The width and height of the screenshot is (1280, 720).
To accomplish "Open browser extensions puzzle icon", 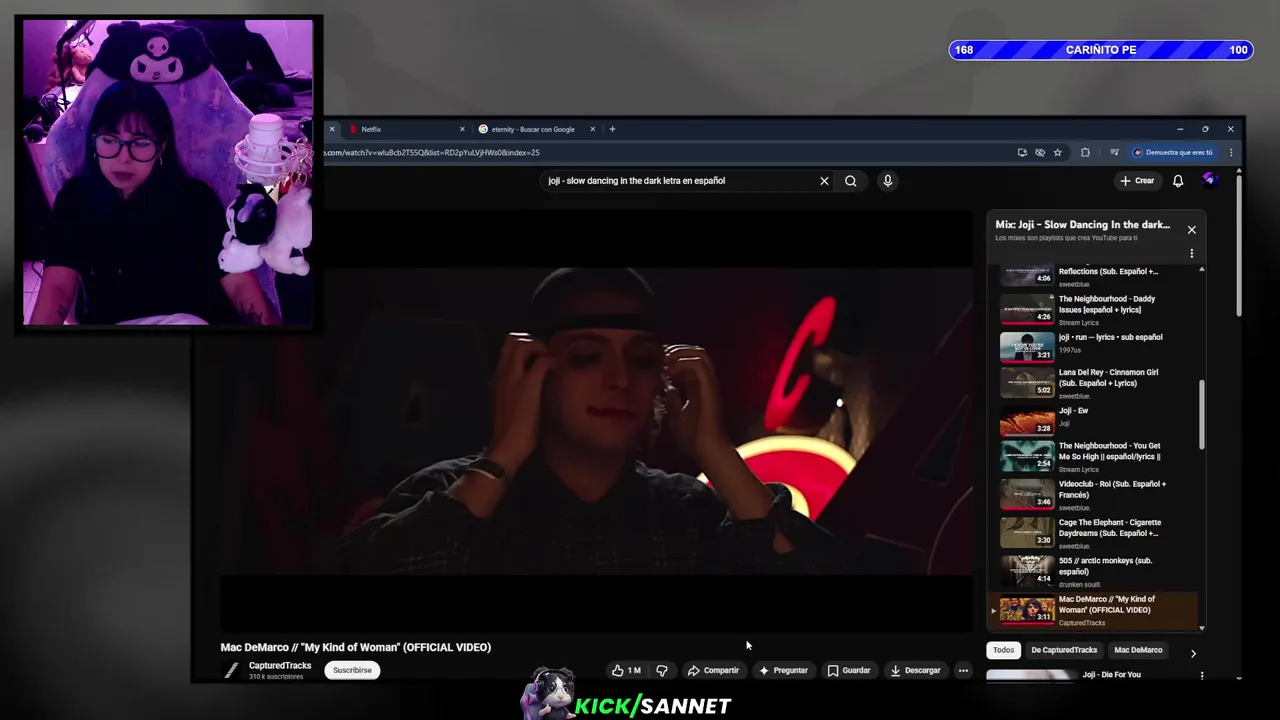I will (x=1085, y=153).
